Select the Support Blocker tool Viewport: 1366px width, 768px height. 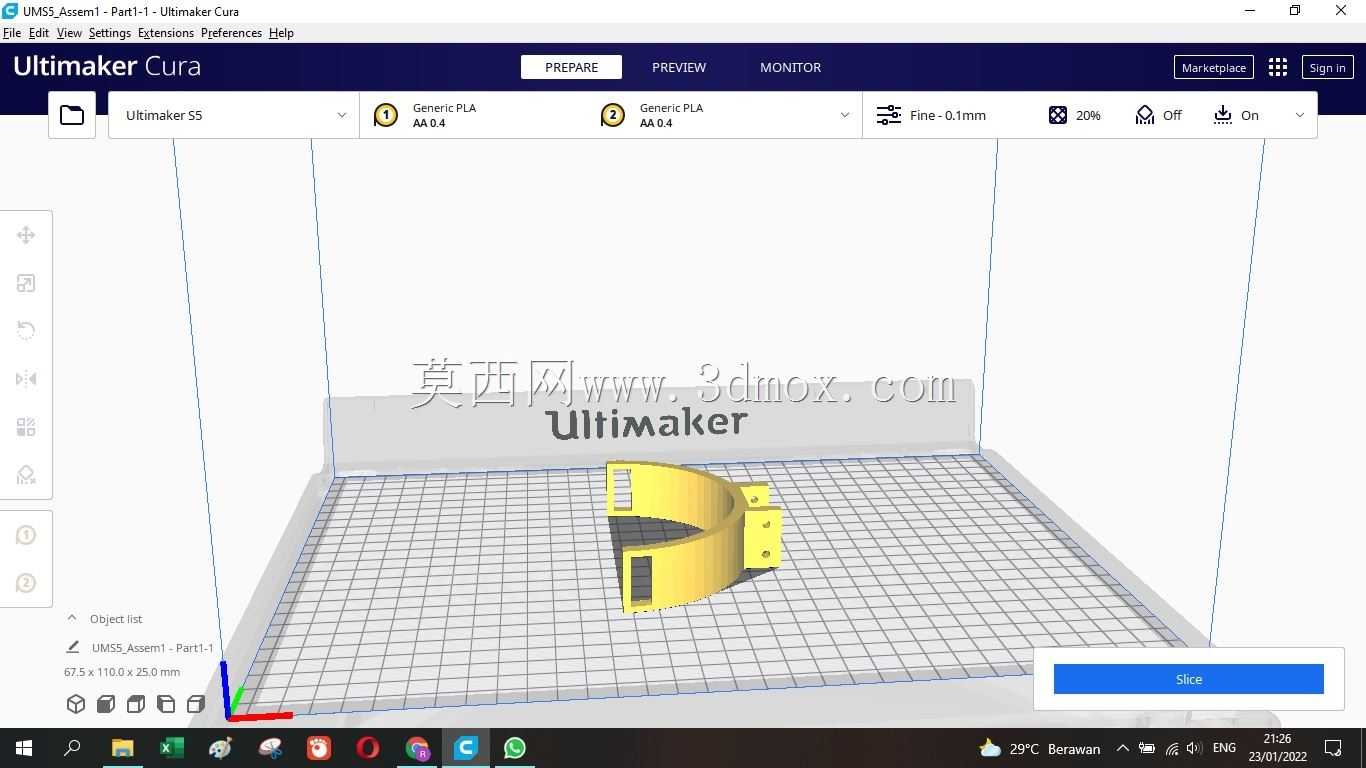coord(26,475)
